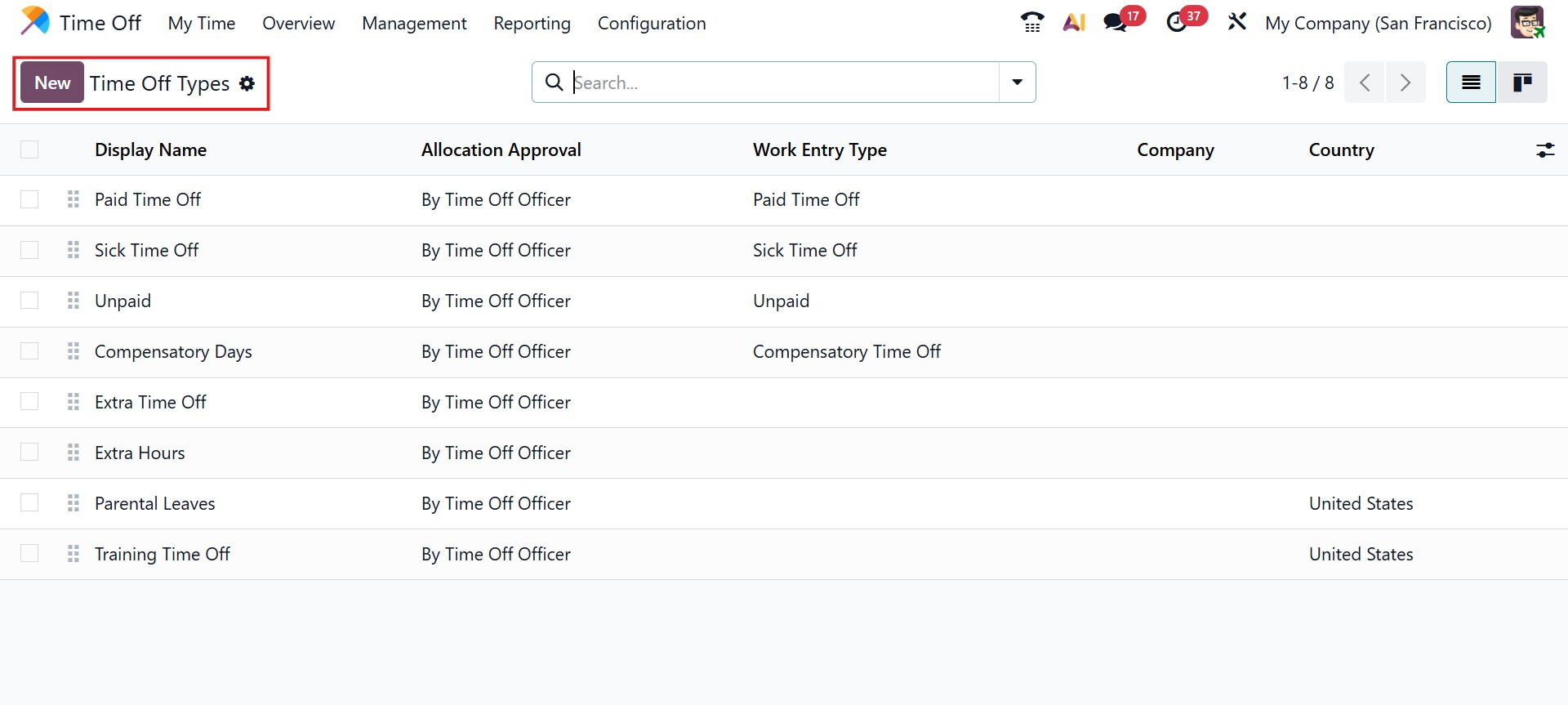
Task: Click the Time Off app logo icon
Action: (35, 22)
